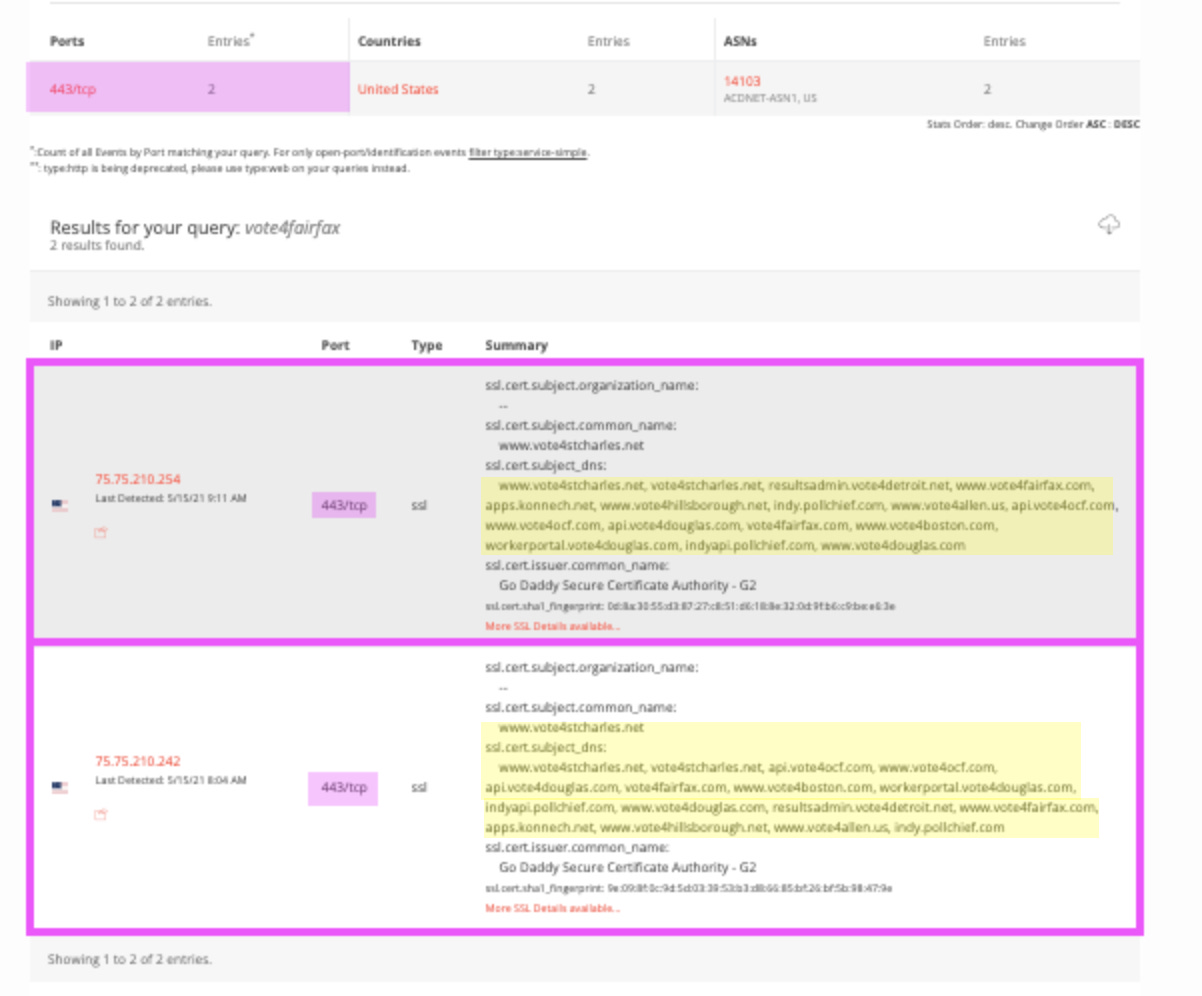The height and width of the screenshot is (996, 1202).
Task: Click ssl type in 75.75.210.254 row
Action: (418, 506)
